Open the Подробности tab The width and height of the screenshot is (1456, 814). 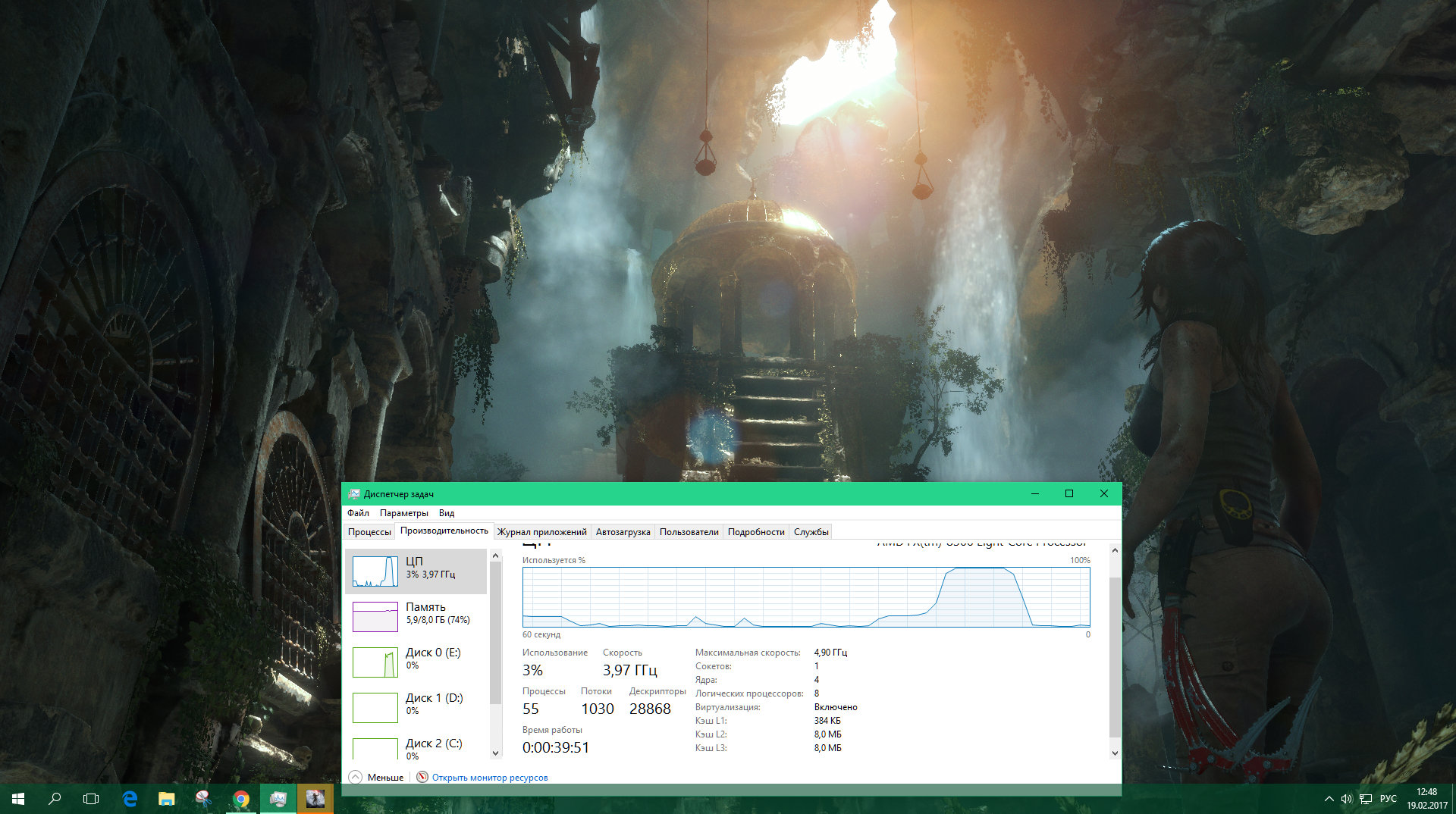click(756, 532)
